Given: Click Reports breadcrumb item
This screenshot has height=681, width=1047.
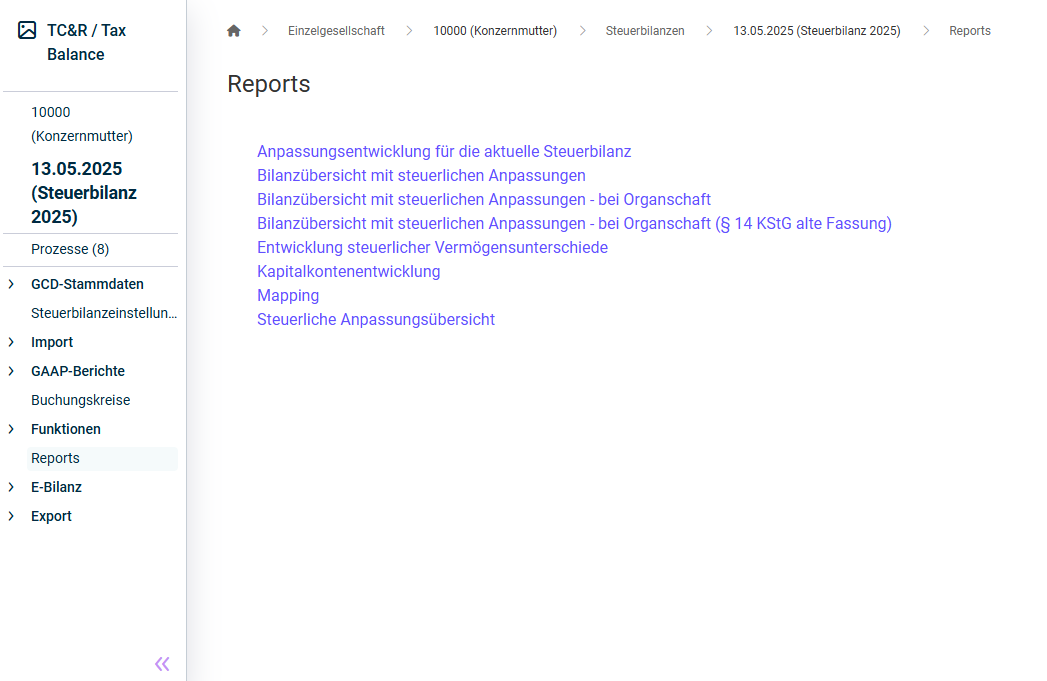Looking at the screenshot, I should pos(970,31).
